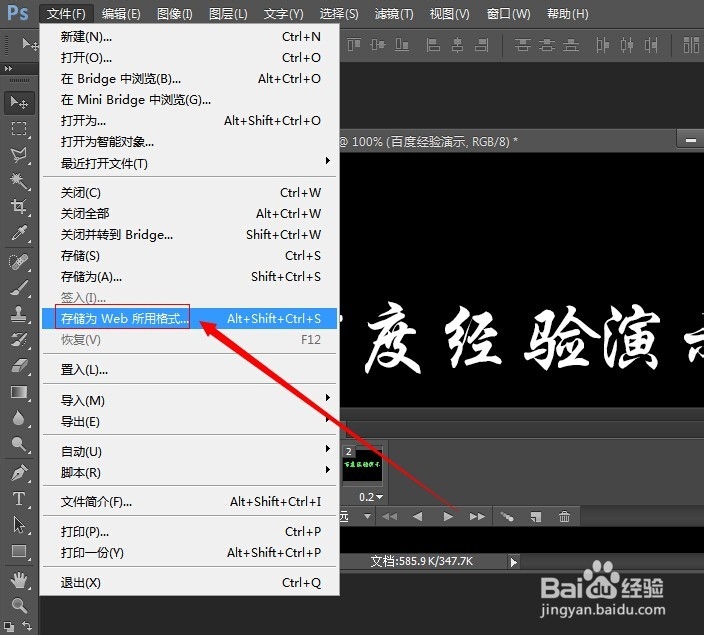The height and width of the screenshot is (635, 704).
Task: Open the loop options dropdown in timeline
Action: click(x=367, y=516)
